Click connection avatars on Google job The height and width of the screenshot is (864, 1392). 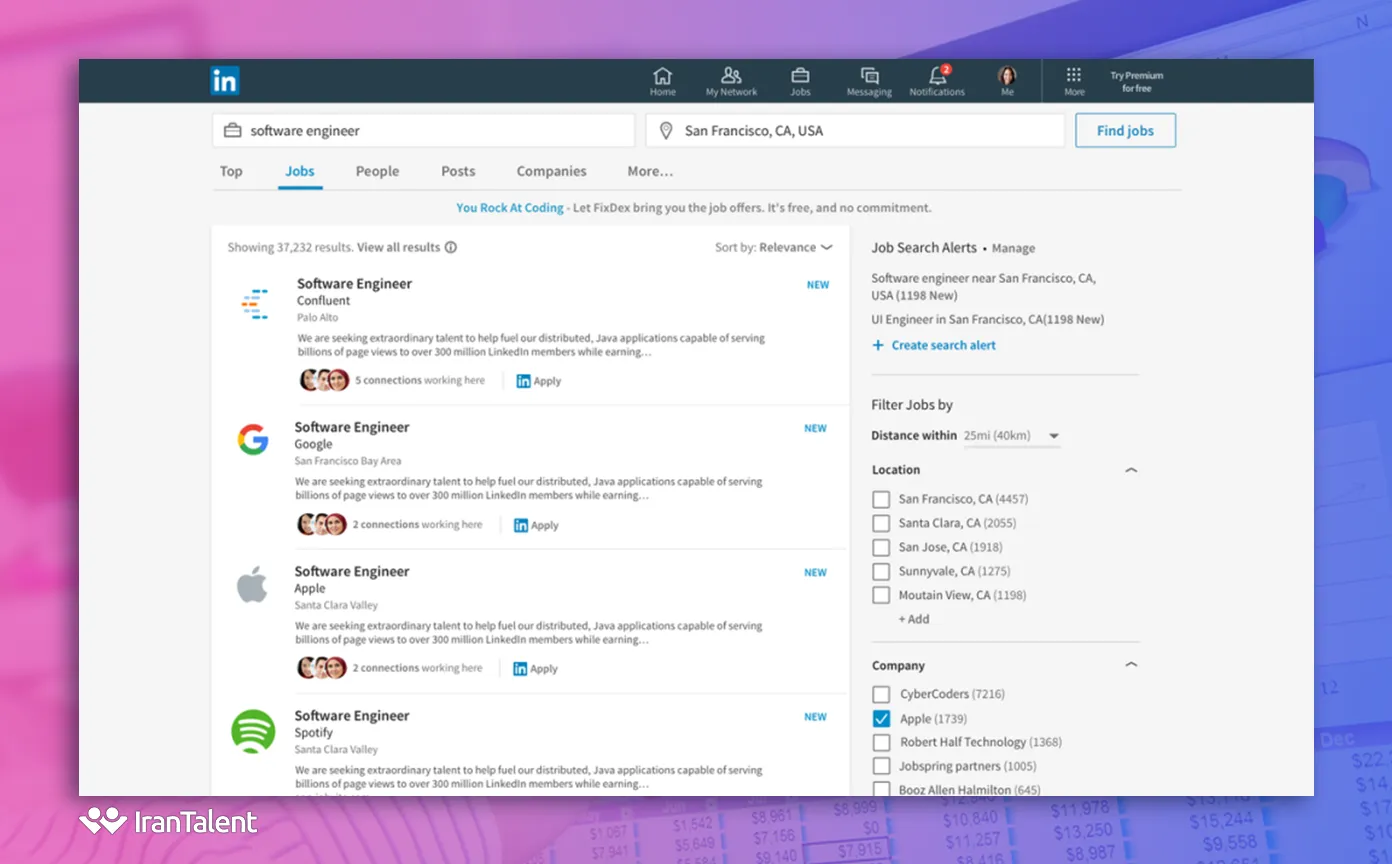tap(321, 524)
